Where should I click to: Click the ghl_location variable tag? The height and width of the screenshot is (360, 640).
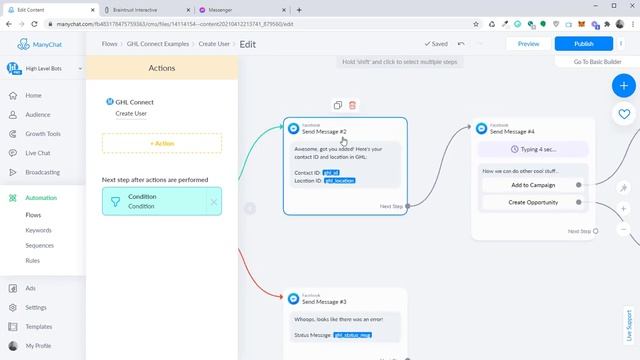tap(340, 180)
